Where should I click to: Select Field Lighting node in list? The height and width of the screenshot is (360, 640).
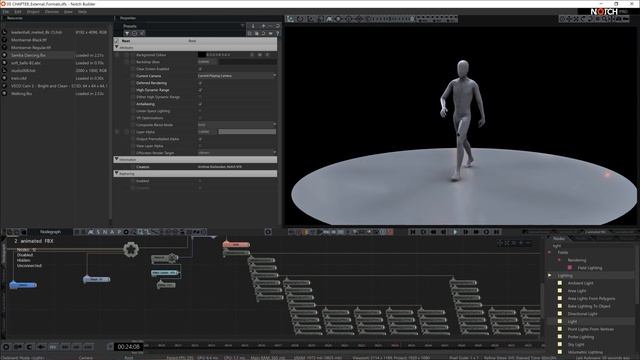click(590, 268)
